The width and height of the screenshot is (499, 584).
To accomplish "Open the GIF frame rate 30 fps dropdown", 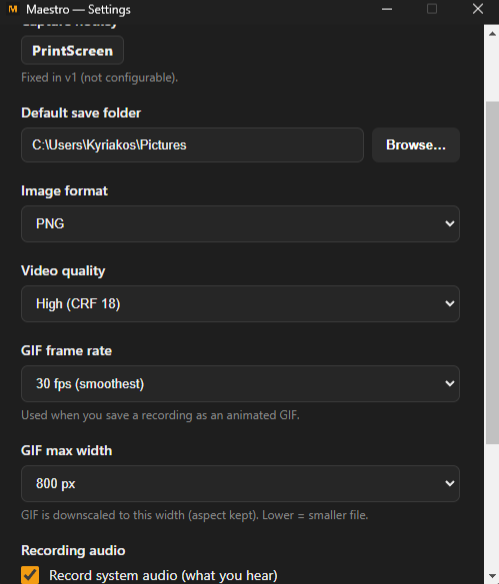I will 240,383.
